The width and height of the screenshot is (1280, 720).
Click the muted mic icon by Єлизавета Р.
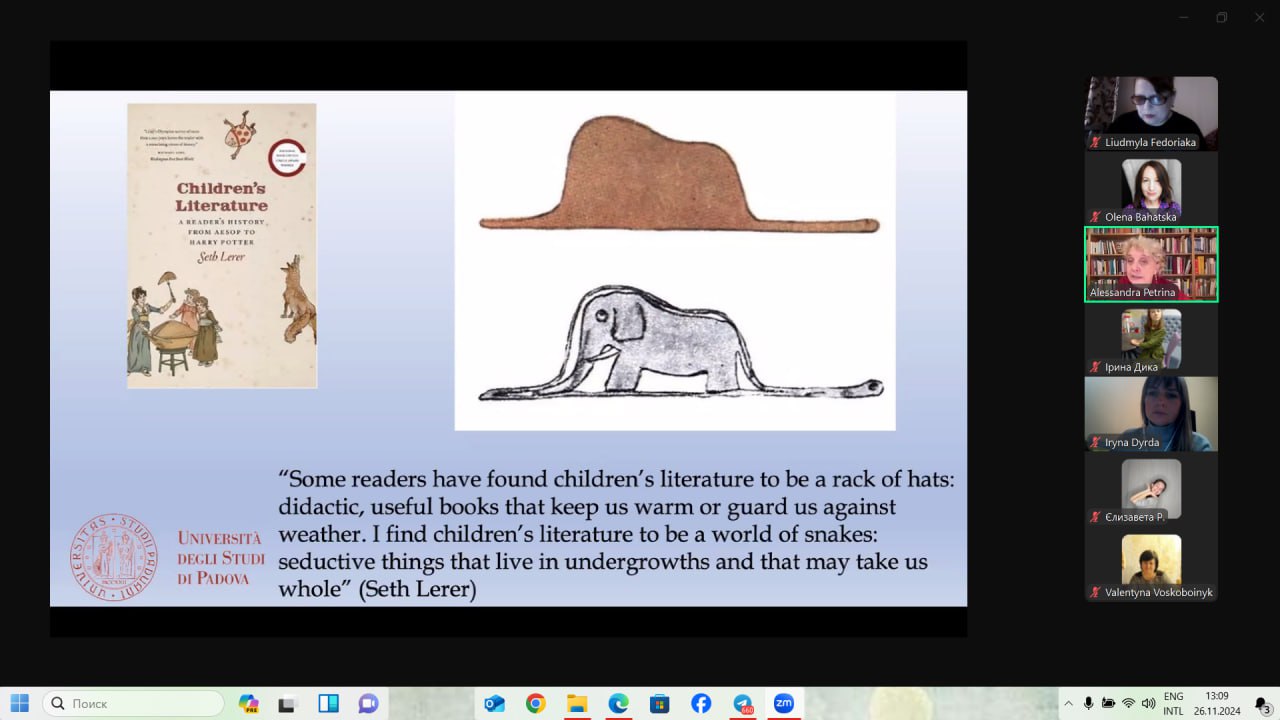pyautogui.click(x=1095, y=517)
